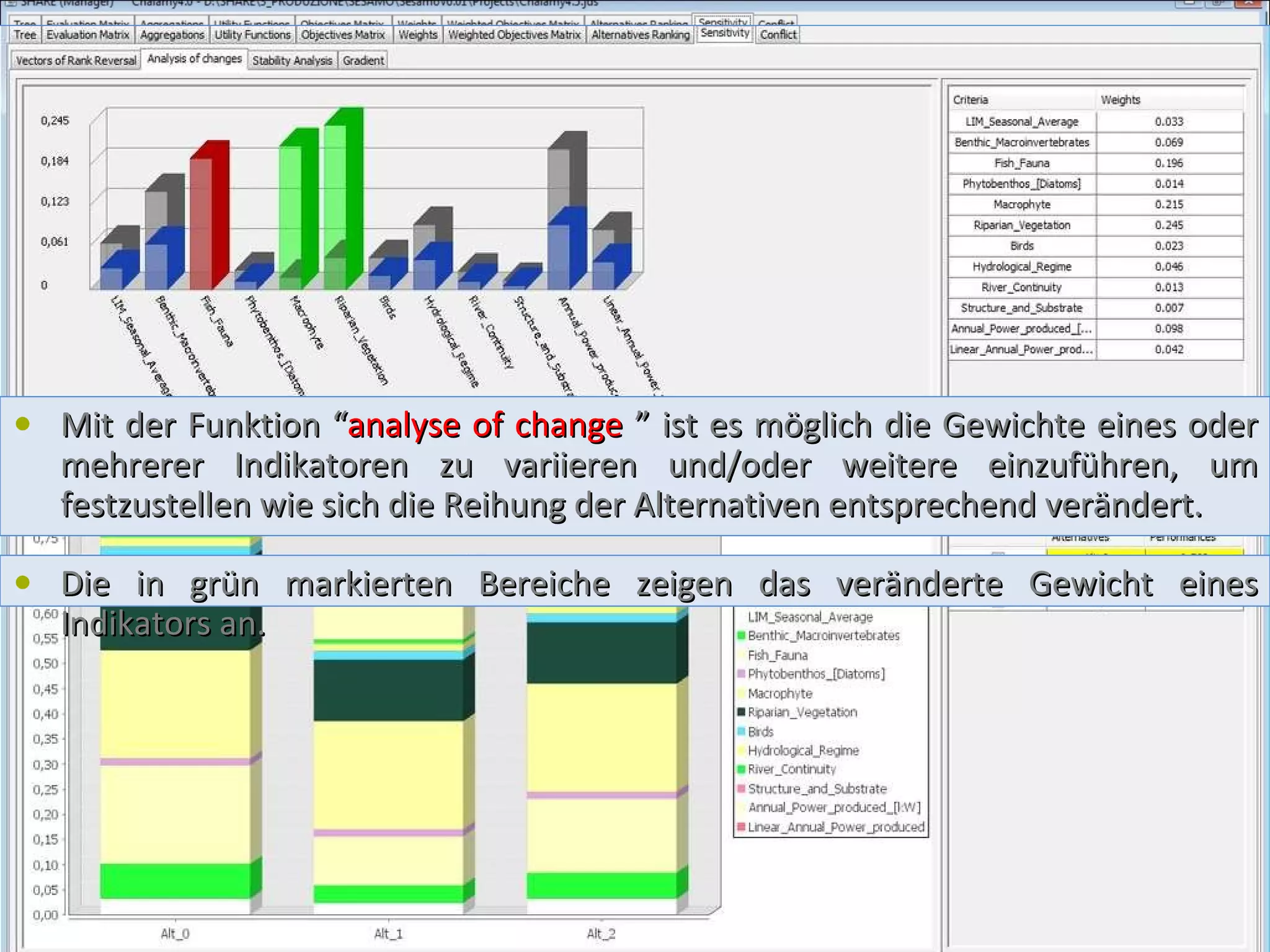The height and width of the screenshot is (952, 1270).
Task: Click the Criteria column header
Action: [x=1022, y=100]
